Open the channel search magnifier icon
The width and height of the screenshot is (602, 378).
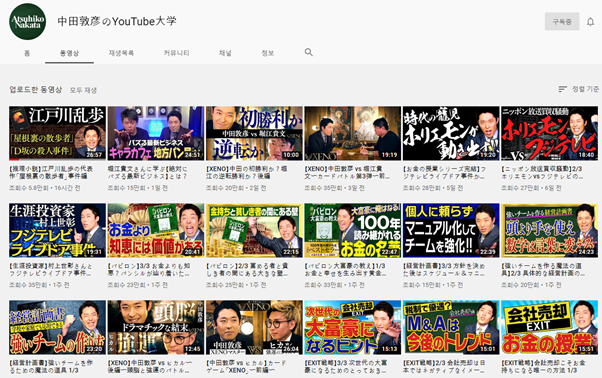[309, 52]
